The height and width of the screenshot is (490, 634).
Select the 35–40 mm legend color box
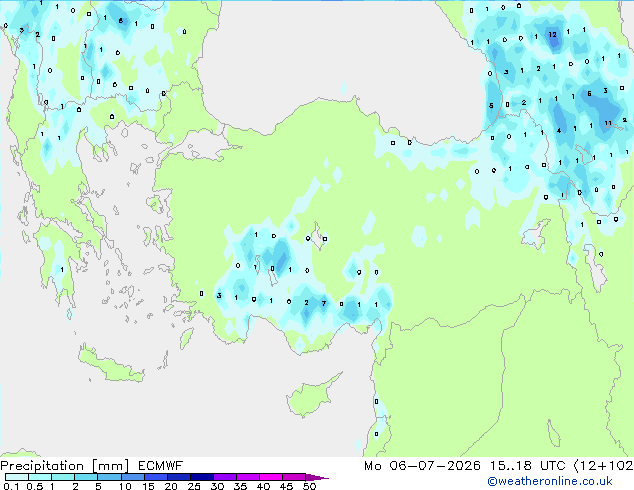247,477
